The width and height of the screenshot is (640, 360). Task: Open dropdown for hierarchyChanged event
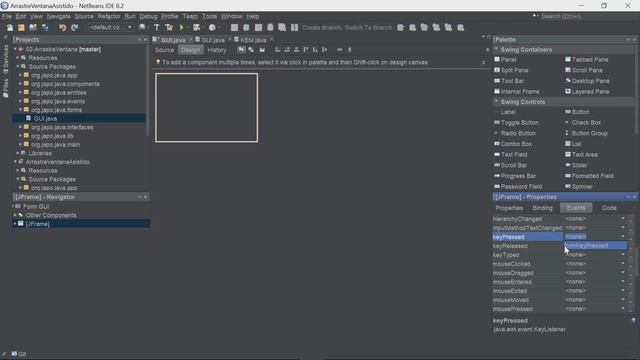click(623, 219)
